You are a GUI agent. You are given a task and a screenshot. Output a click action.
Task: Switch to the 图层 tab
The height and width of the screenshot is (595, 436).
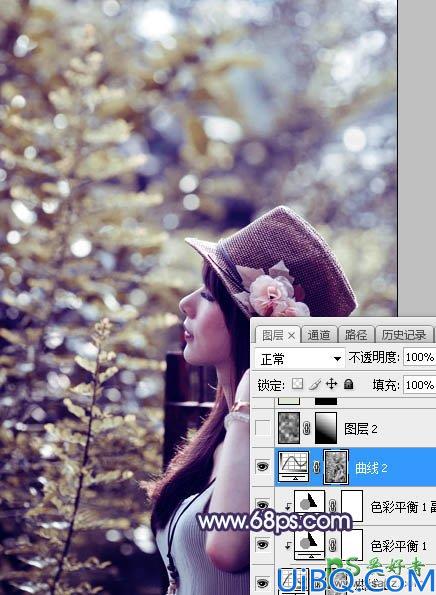(x=272, y=335)
